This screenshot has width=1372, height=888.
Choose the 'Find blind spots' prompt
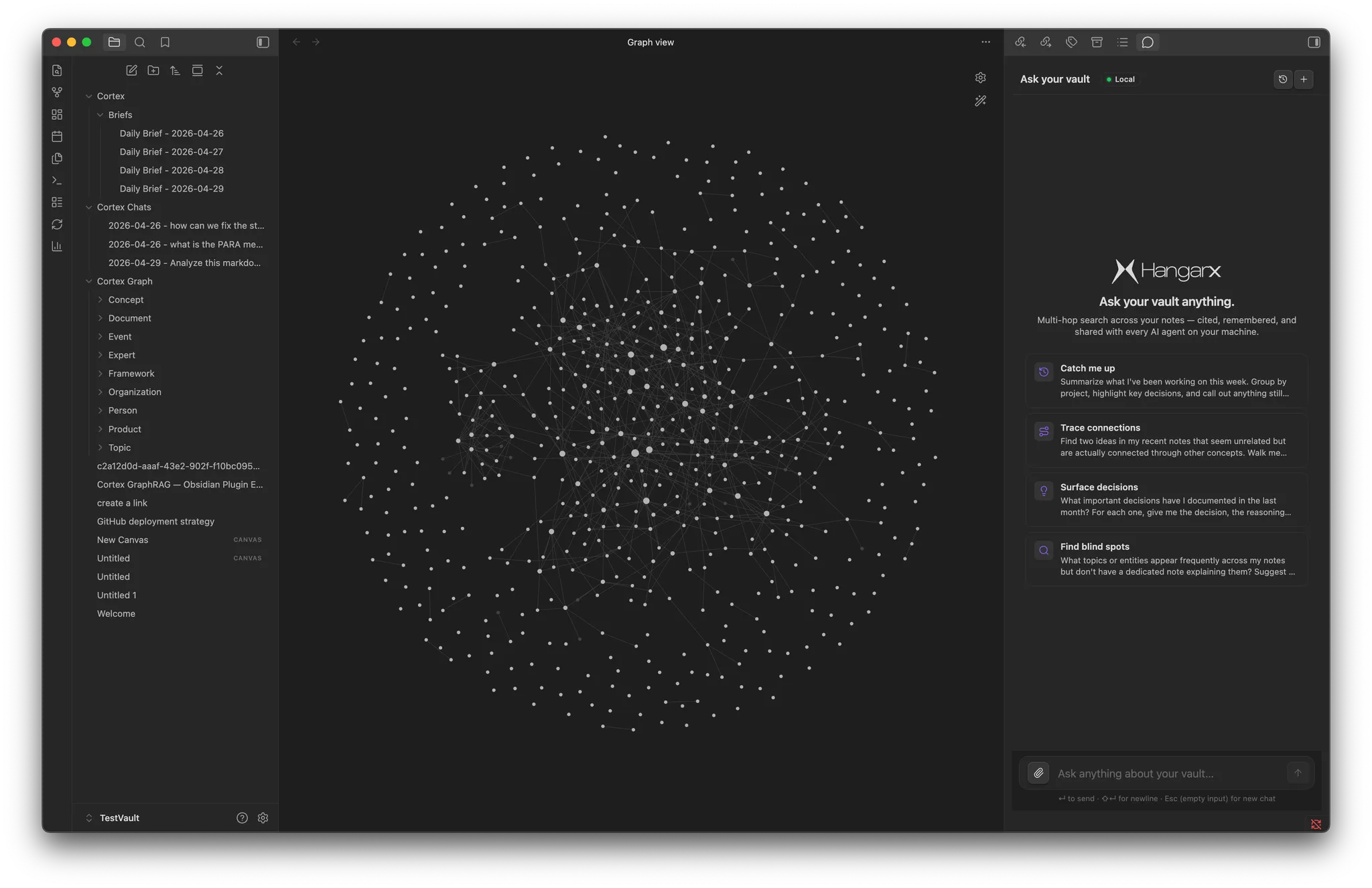(x=1166, y=559)
